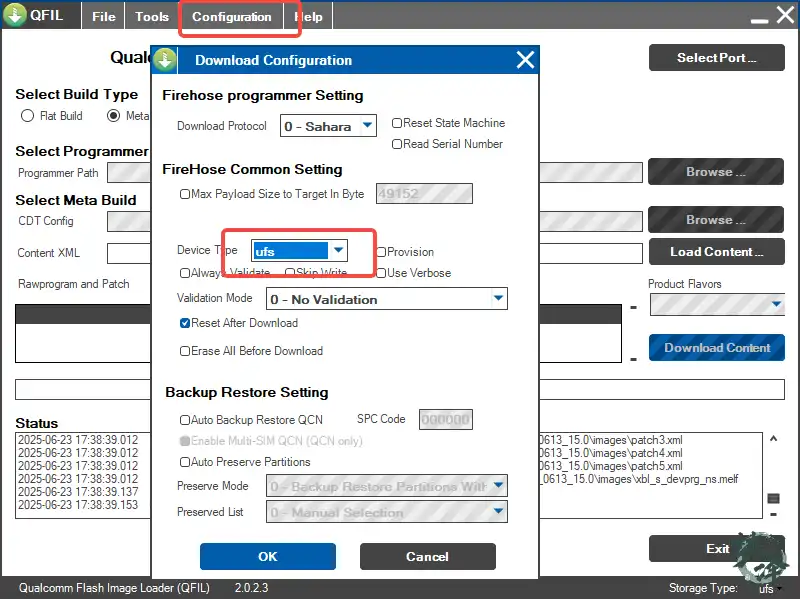Screen dimensions: 800x599
Task: Open the File menu
Action: (x=104, y=16)
